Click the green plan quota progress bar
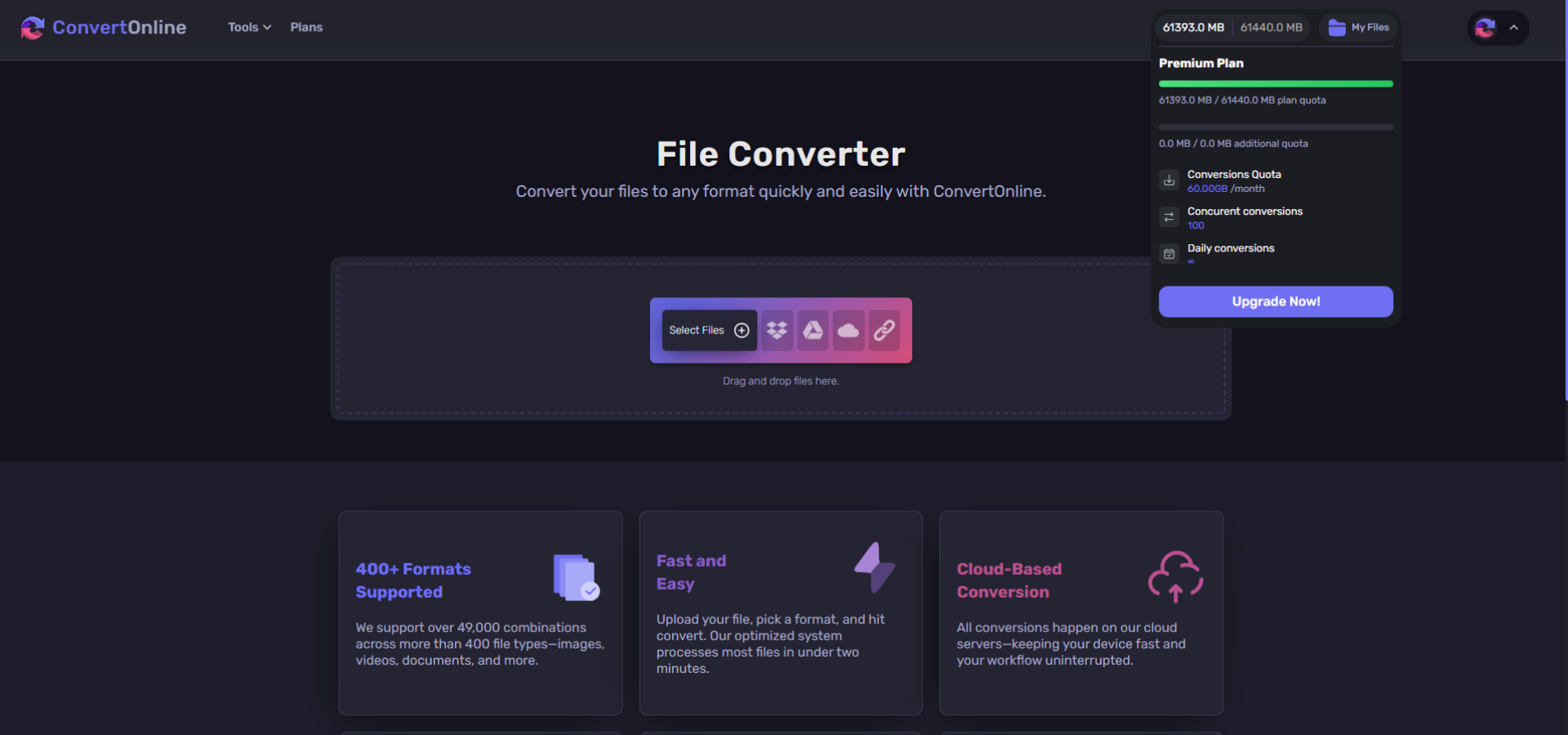The height and width of the screenshot is (735, 1568). coord(1275,83)
